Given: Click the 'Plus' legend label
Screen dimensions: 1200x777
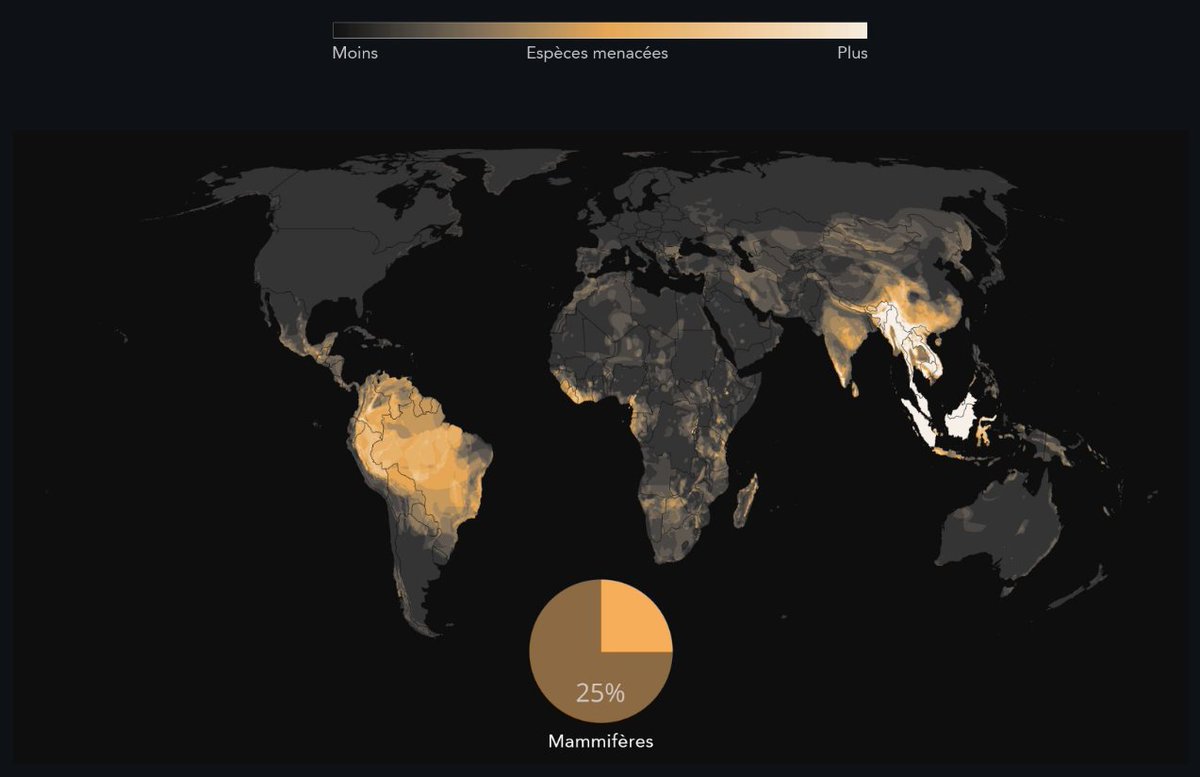Looking at the screenshot, I should (852, 53).
